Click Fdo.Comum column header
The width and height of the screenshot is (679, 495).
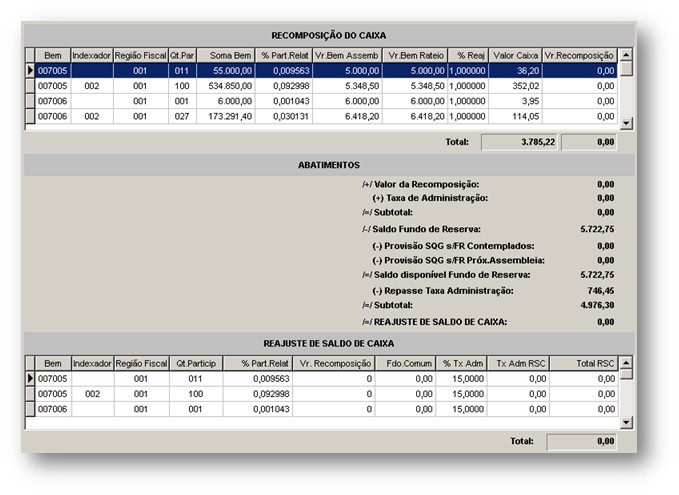coord(405,363)
